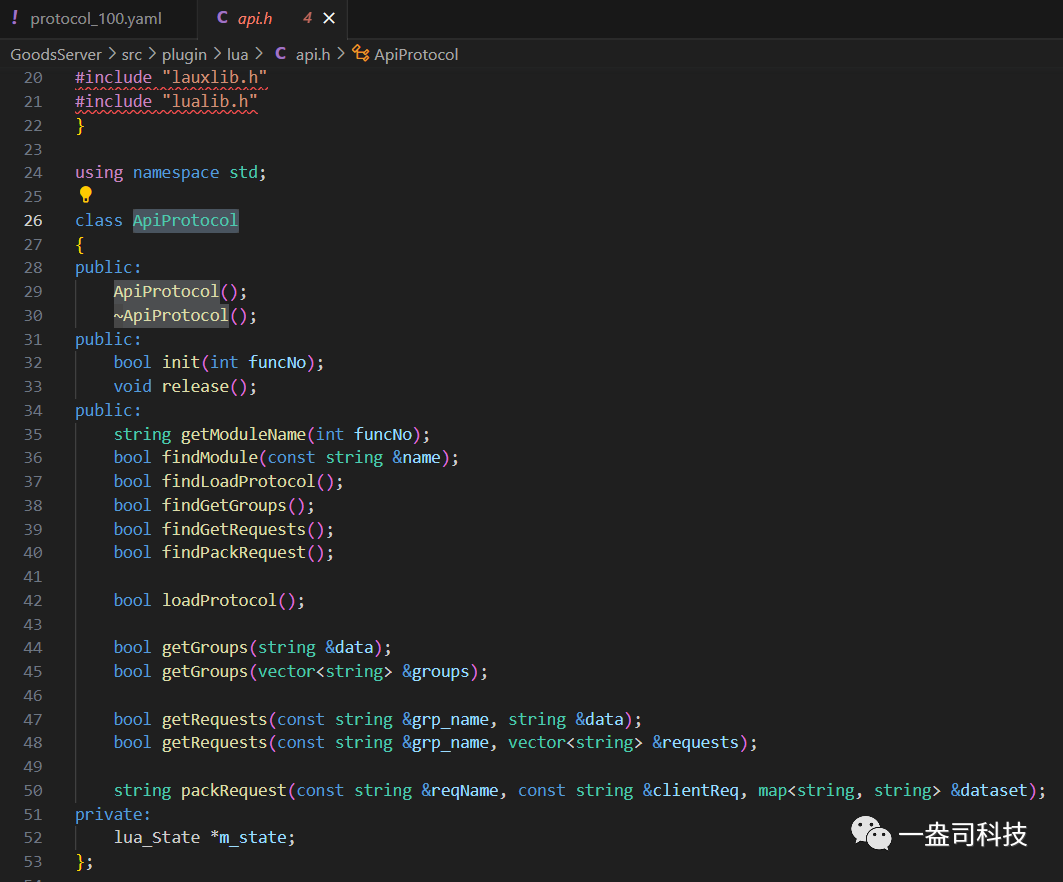Click the highlighted ApiProtocol class name
The height and width of the screenshot is (882, 1063).
[x=185, y=220]
